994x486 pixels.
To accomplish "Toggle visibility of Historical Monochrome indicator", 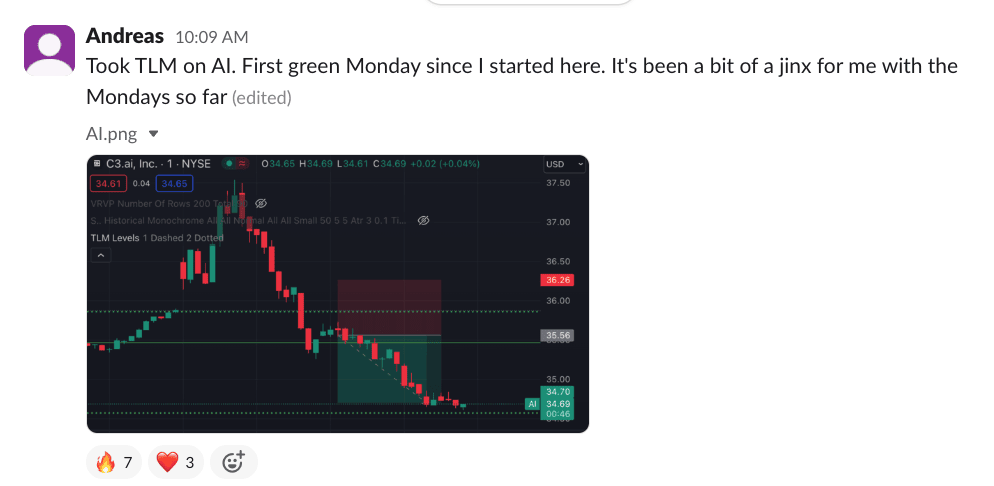I will tap(423, 220).
